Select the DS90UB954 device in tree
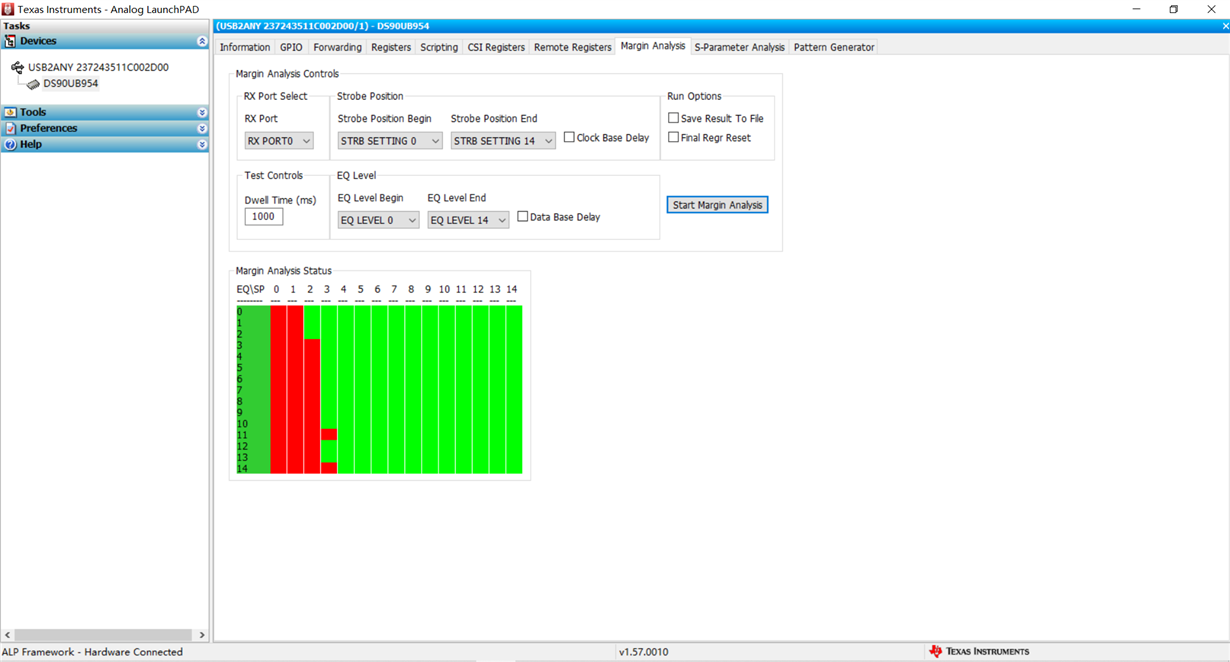This screenshot has height=662, width=1230. (x=71, y=84)
